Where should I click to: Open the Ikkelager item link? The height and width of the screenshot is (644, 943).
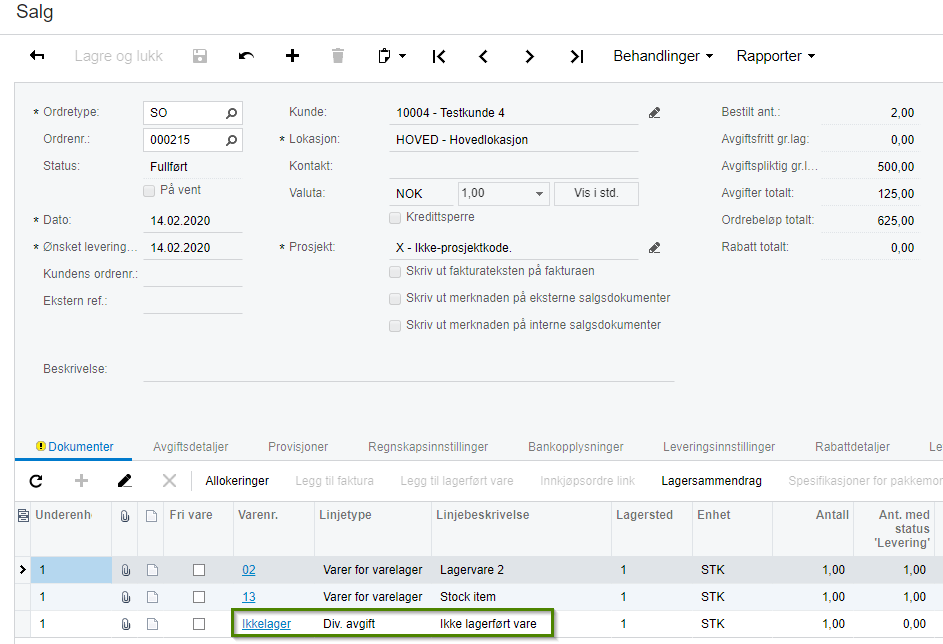[x=266, y=624]
